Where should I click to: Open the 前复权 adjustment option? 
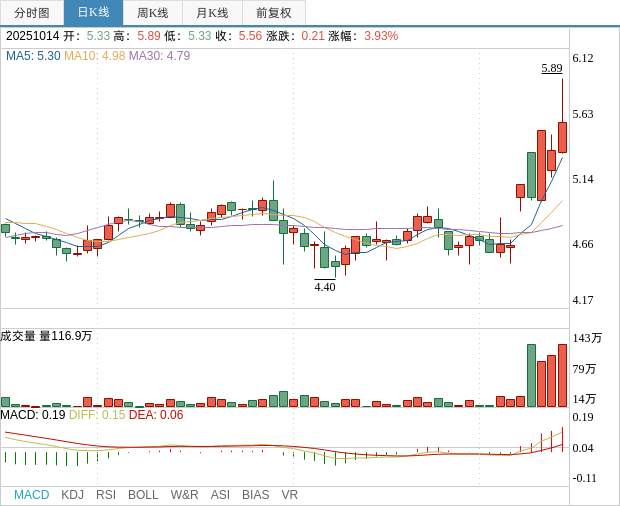(273, 13)
